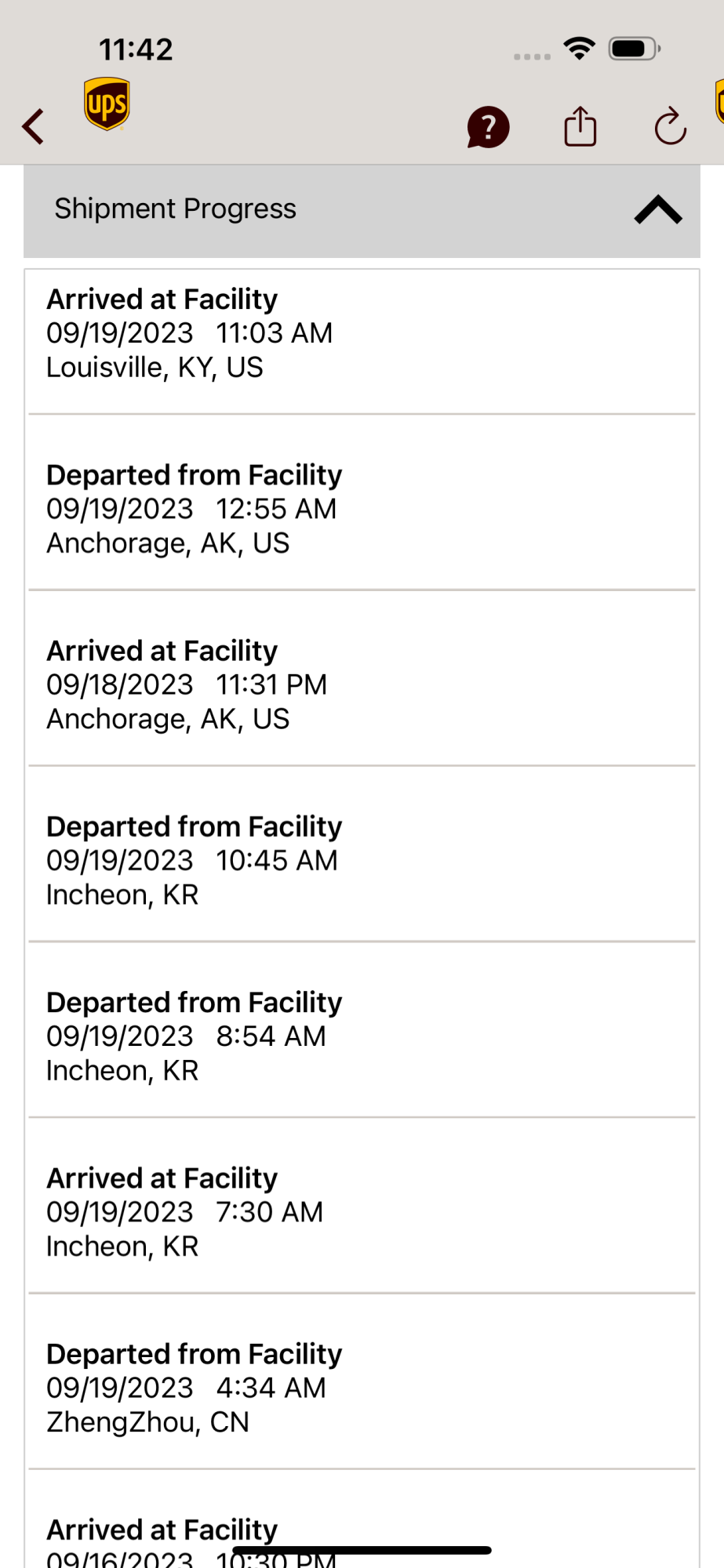Select ZhengZhou departure entry at 4:34 AM
This screenshot has width=724, height=1568.
point(361,1387)
